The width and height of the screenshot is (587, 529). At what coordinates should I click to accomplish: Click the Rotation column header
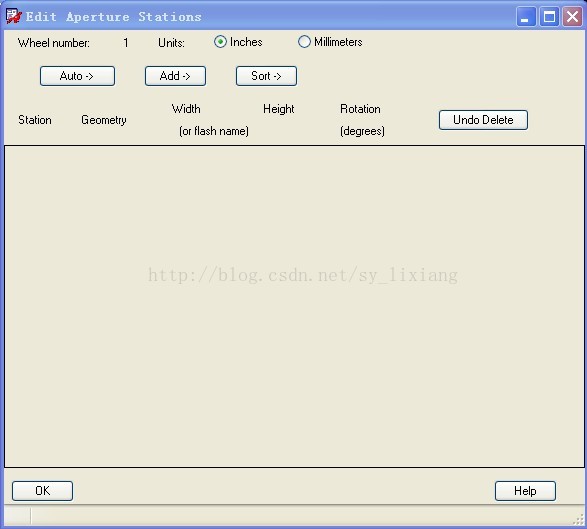[360, 109]
